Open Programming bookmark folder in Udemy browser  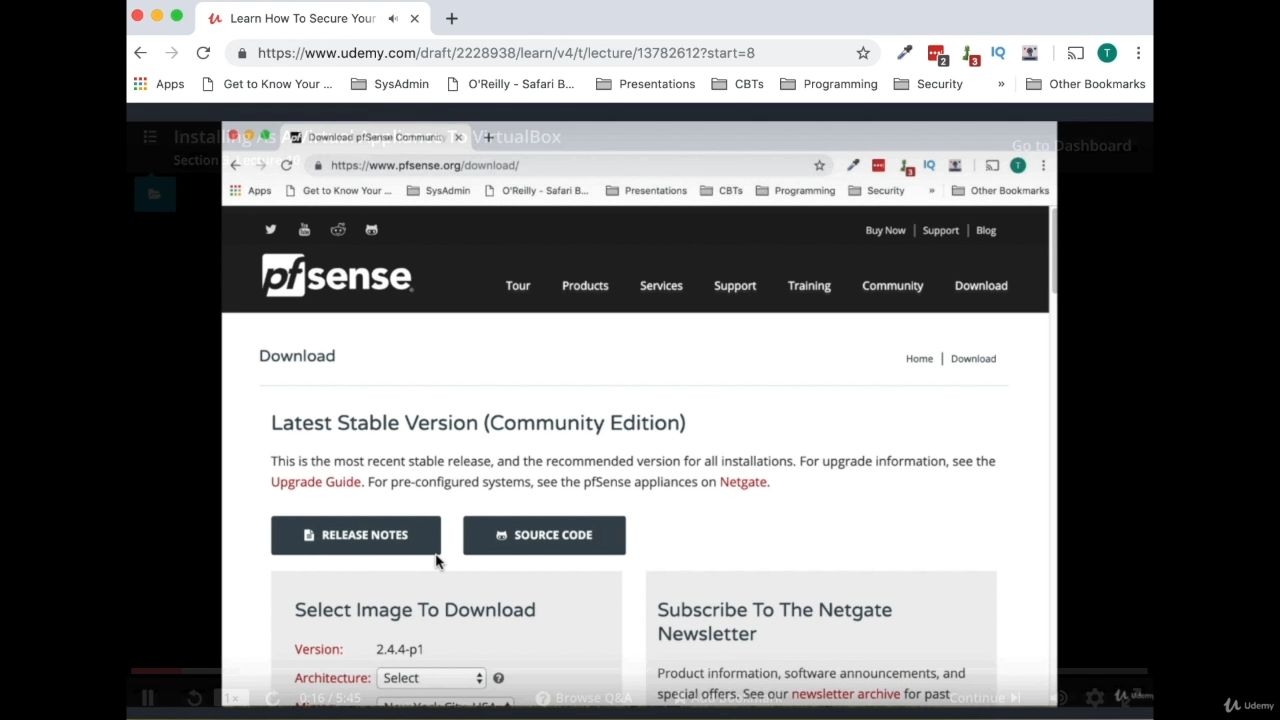(x=829, y=84)
